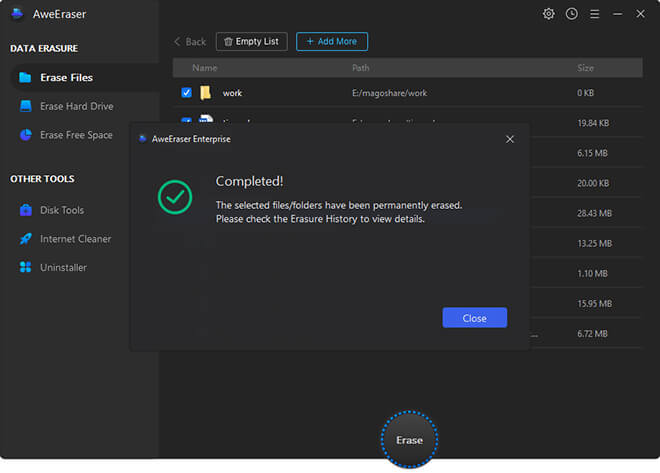
Task: Click the 0 KB size value
Action: coord(585,93)
